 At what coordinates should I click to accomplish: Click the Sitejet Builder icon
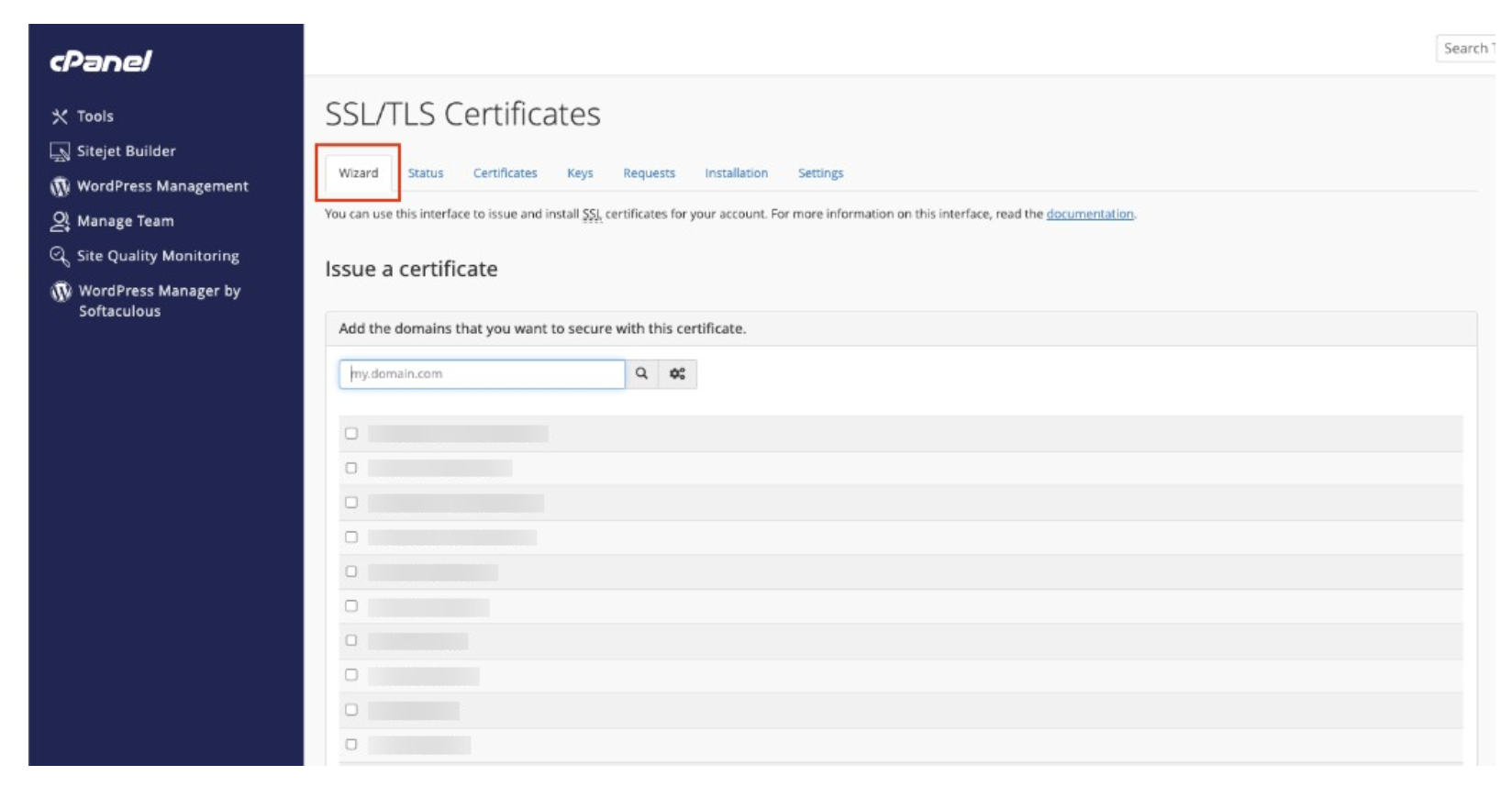point(60,151)
